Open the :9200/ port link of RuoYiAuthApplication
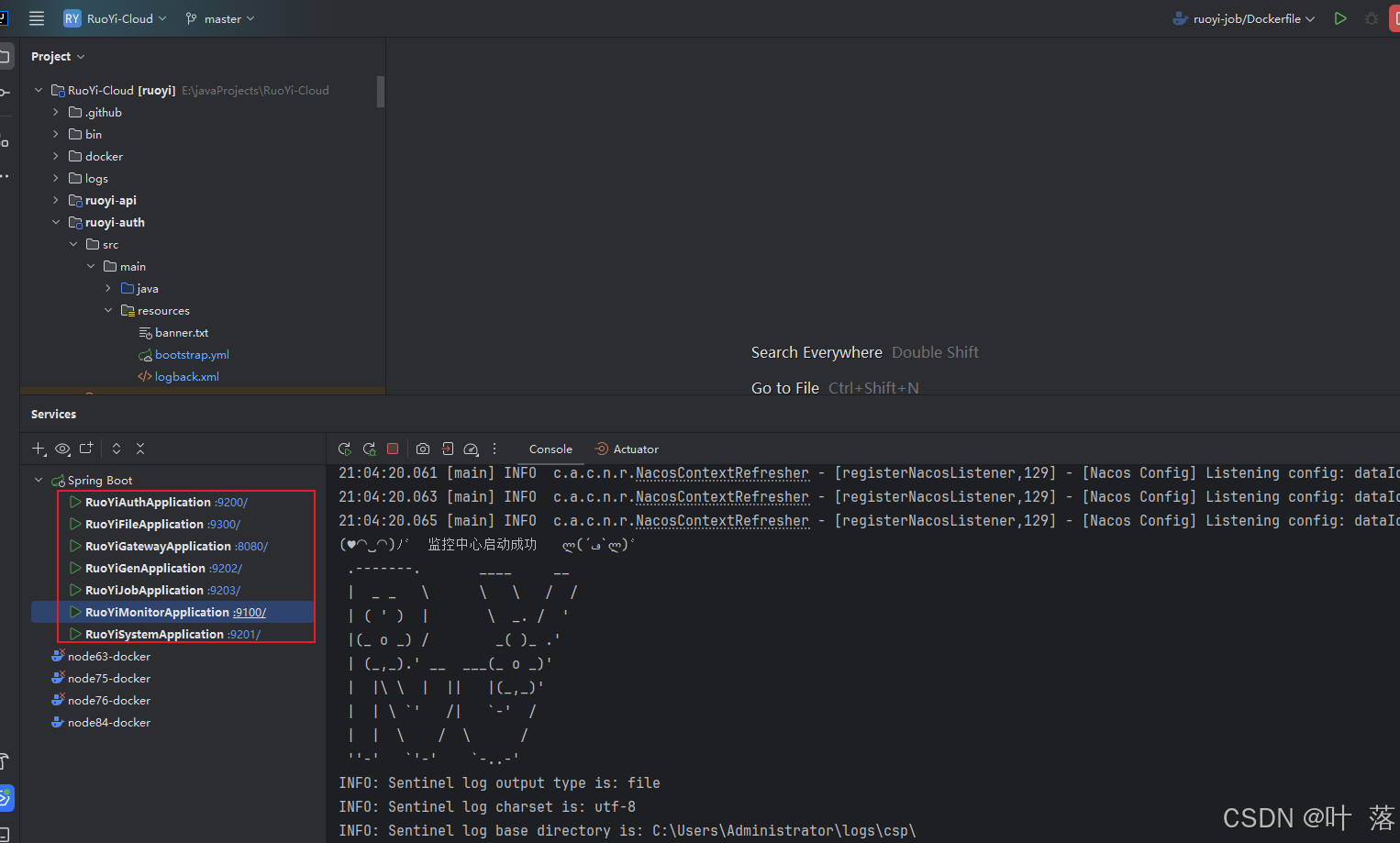 [231, 502]
